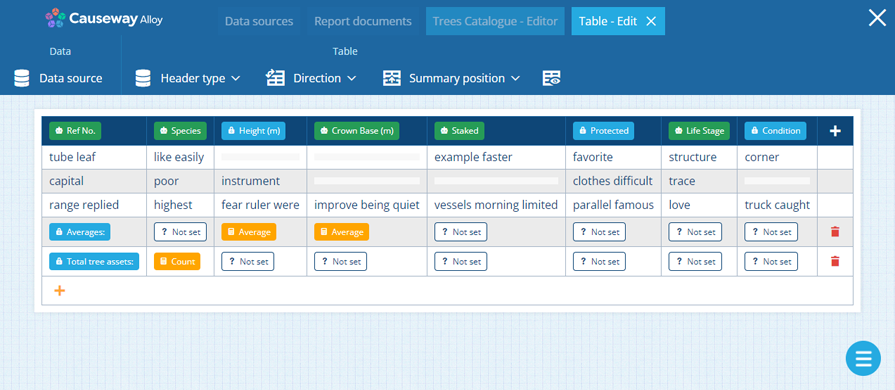Image resolution: width=895 pixels, height=390 pixels.
Task: Click the 'corner' cell
Action: click(777, 157)
